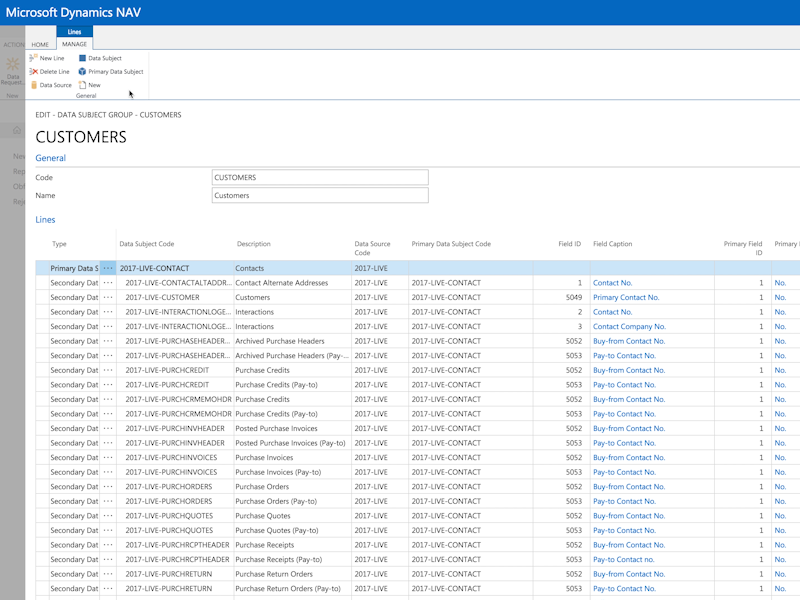Viewport: 800px width, 600px height.
Task: Open the No. link in the Customers row
Action: click(x=780, y=297)
